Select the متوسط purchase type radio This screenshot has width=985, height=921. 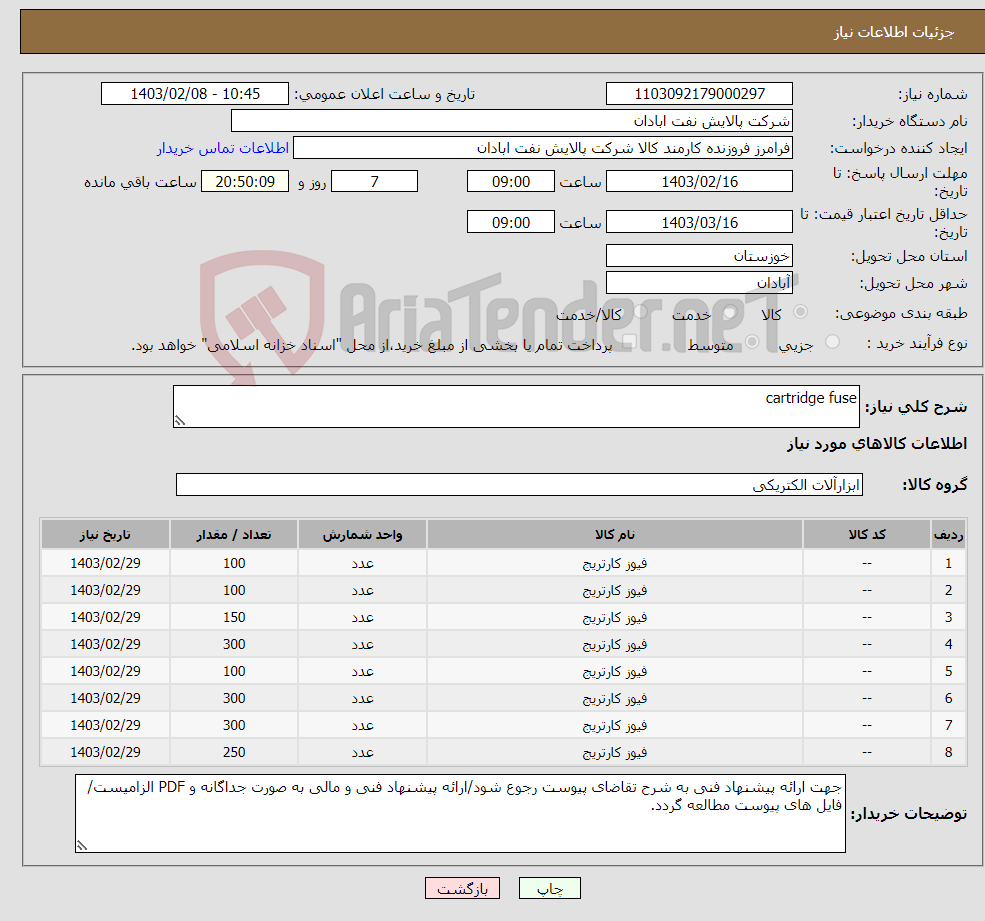click(x=752, y=342)
